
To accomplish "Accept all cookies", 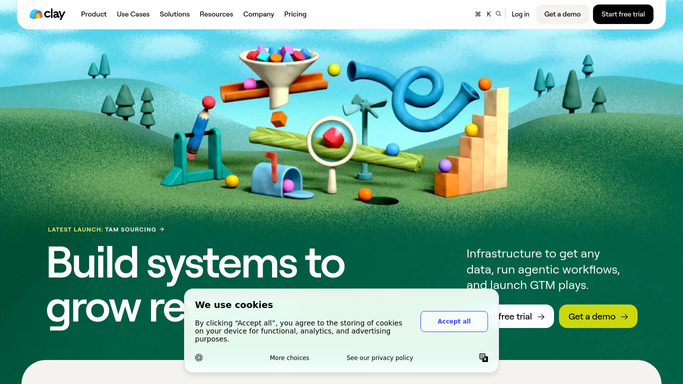I will (x=454, y=321).
